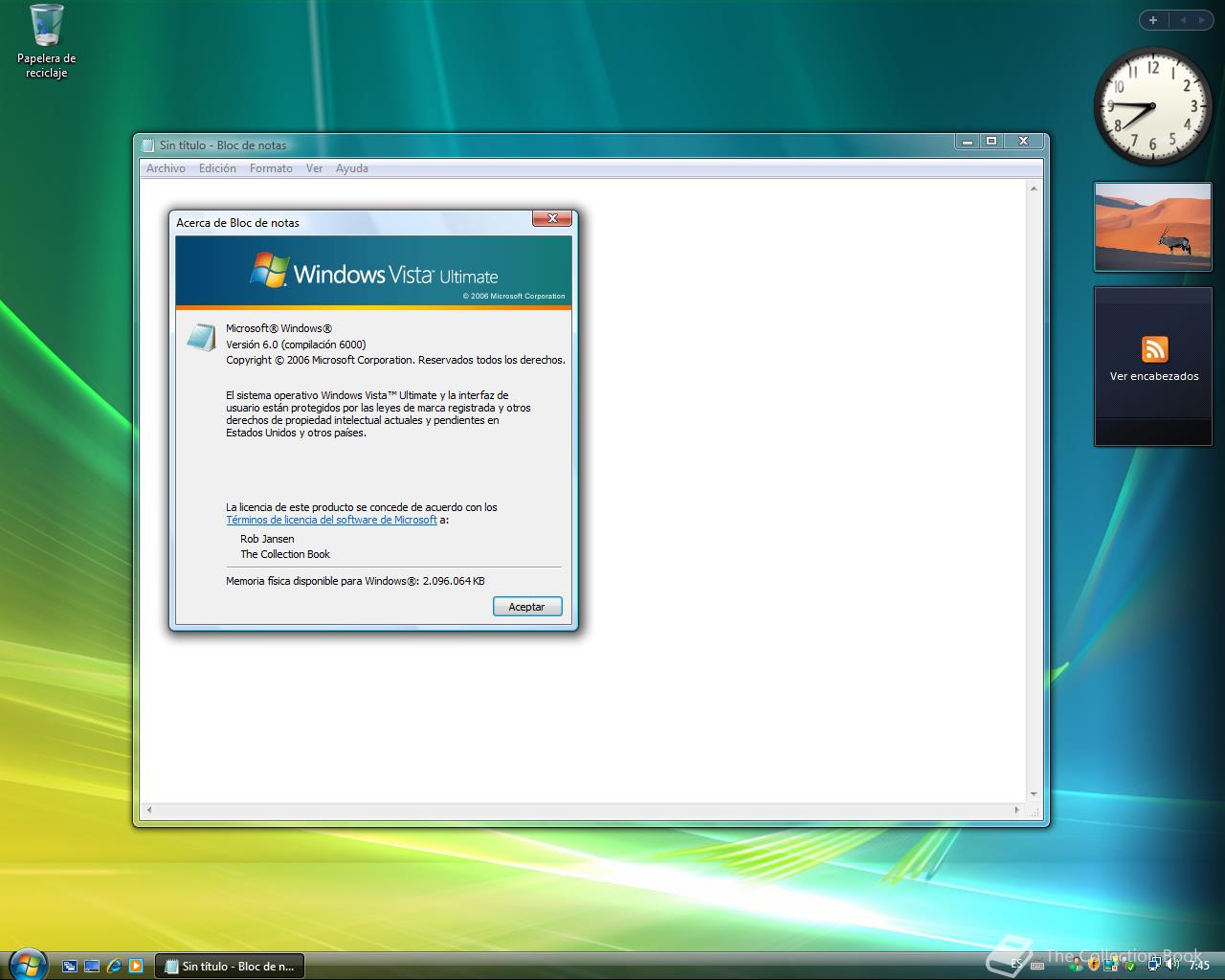
Task: Maximize the Bloc de notas window
Action: tap(991, 142)
